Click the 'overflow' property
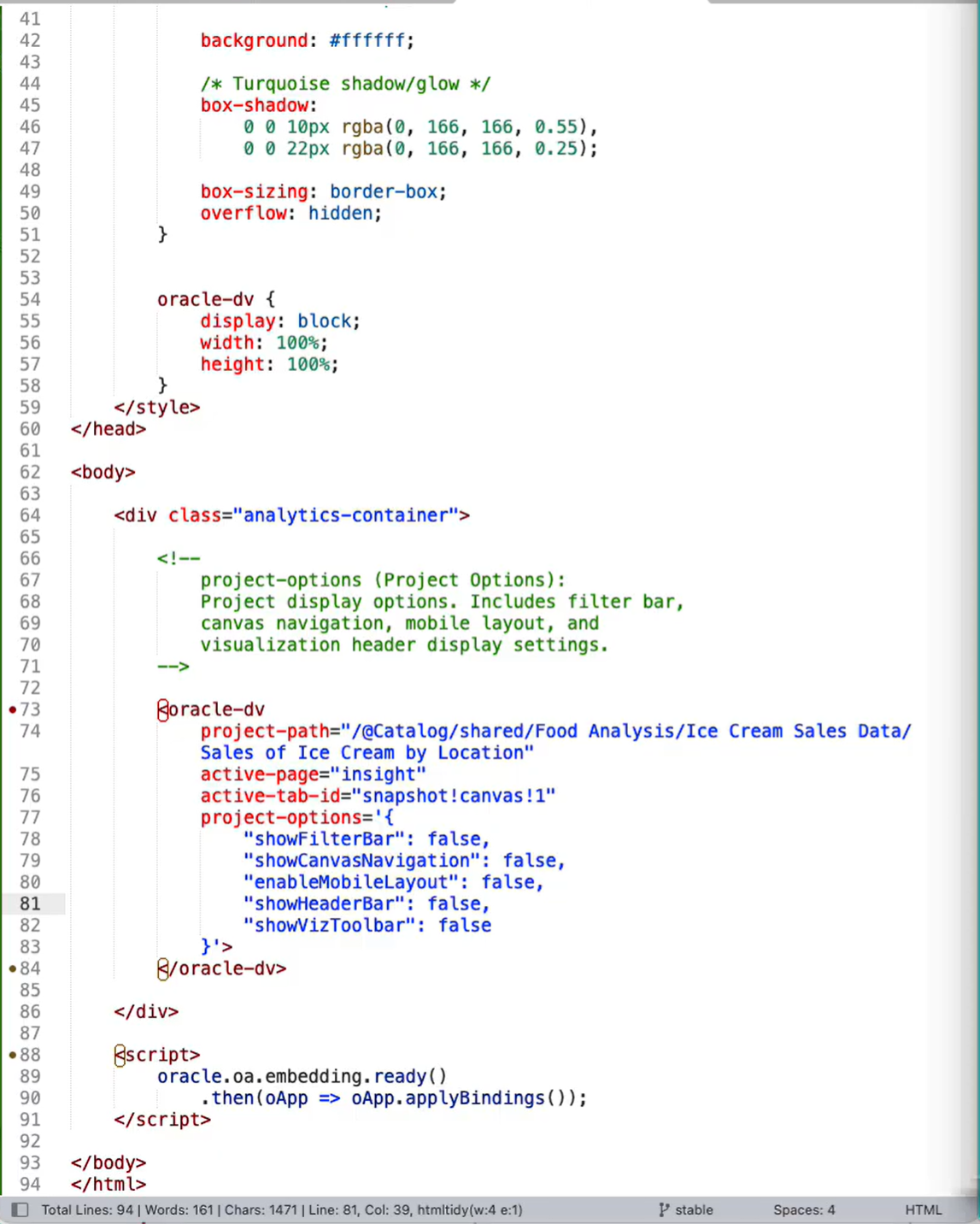 click(243, 213)
